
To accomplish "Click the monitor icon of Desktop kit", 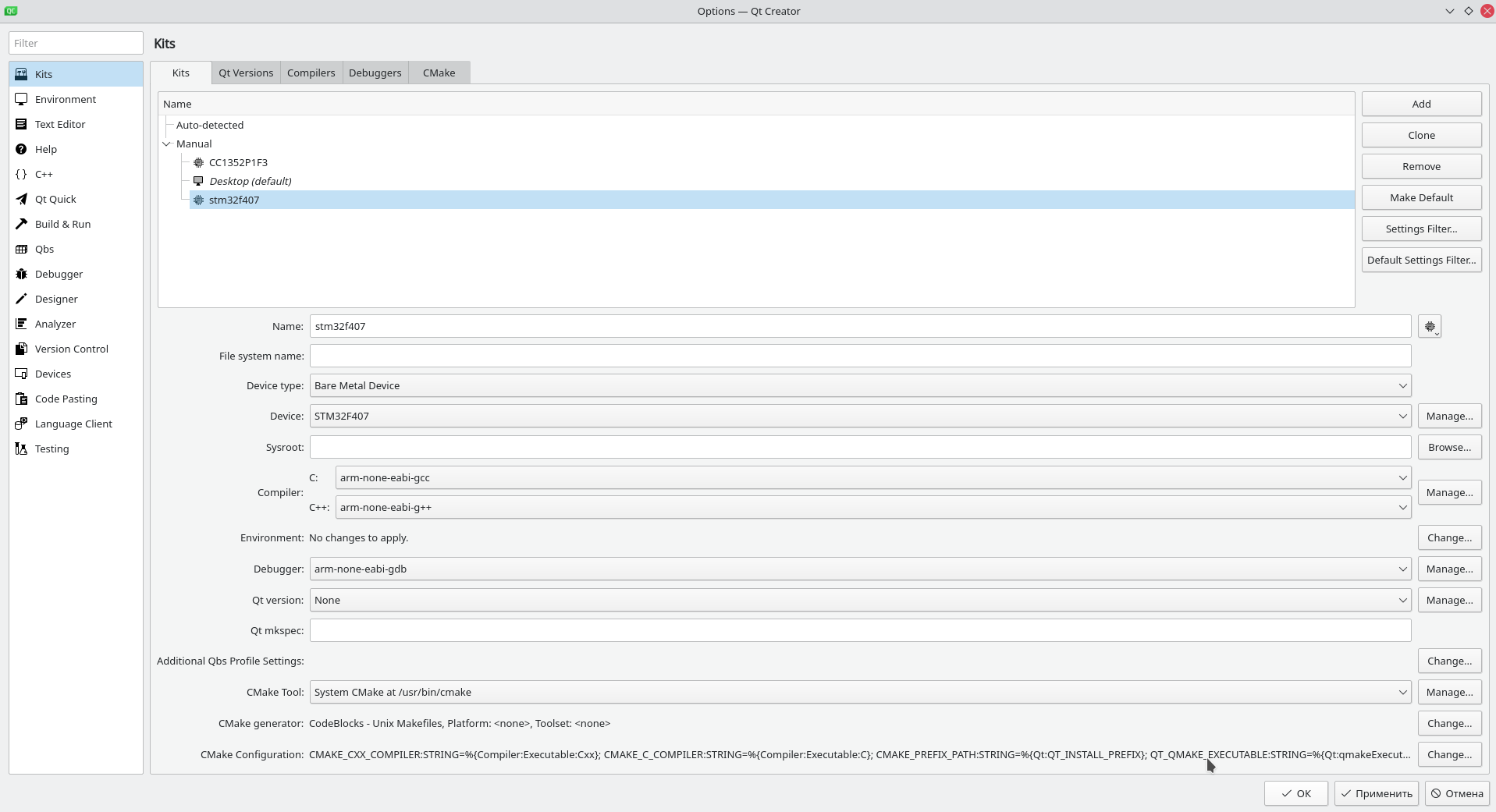I will [x=198, y=181].
